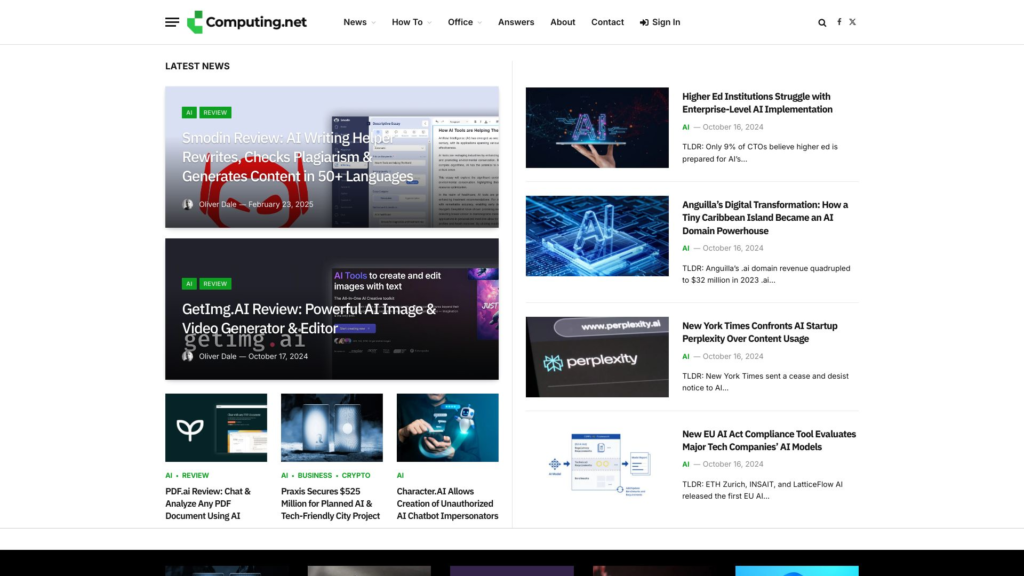
Task: Expand the News dropdown menu
Action: 359,22
